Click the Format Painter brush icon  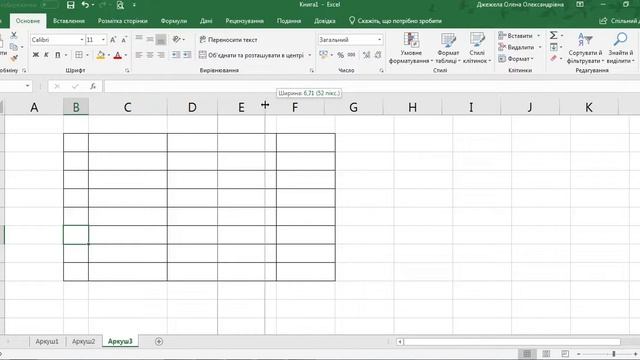(14, 58)
